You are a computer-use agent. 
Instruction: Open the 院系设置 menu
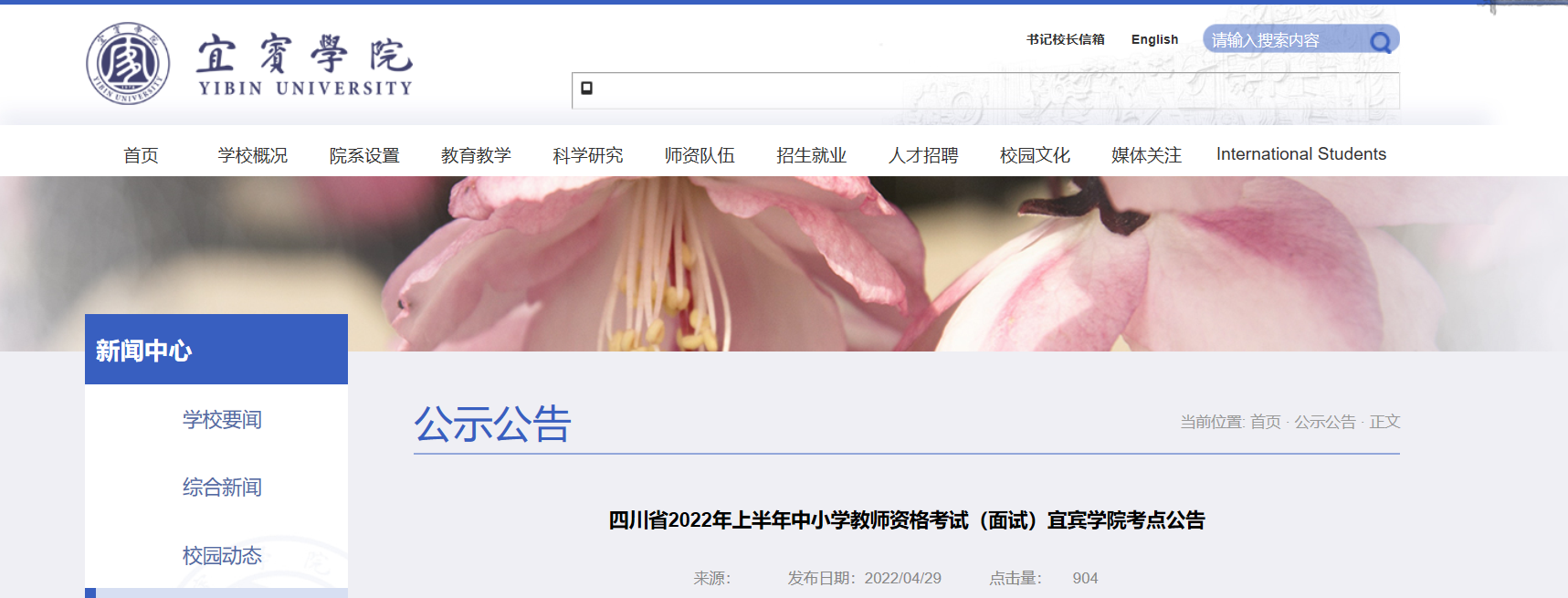[x=364, y=155]
